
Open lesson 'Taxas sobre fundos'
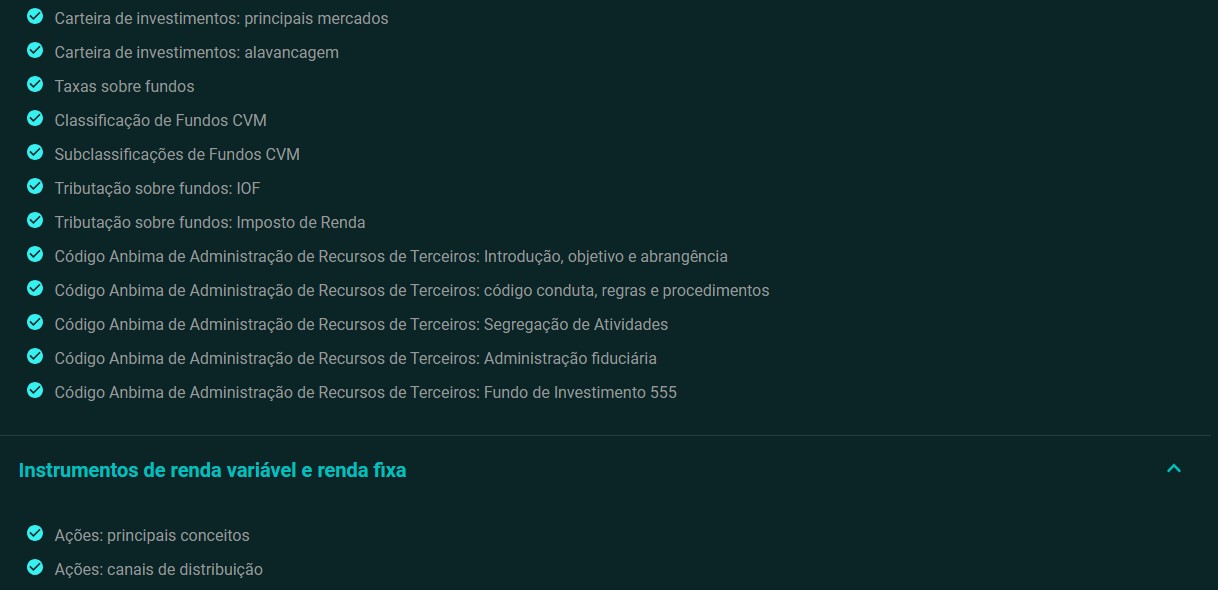(124, 86)
